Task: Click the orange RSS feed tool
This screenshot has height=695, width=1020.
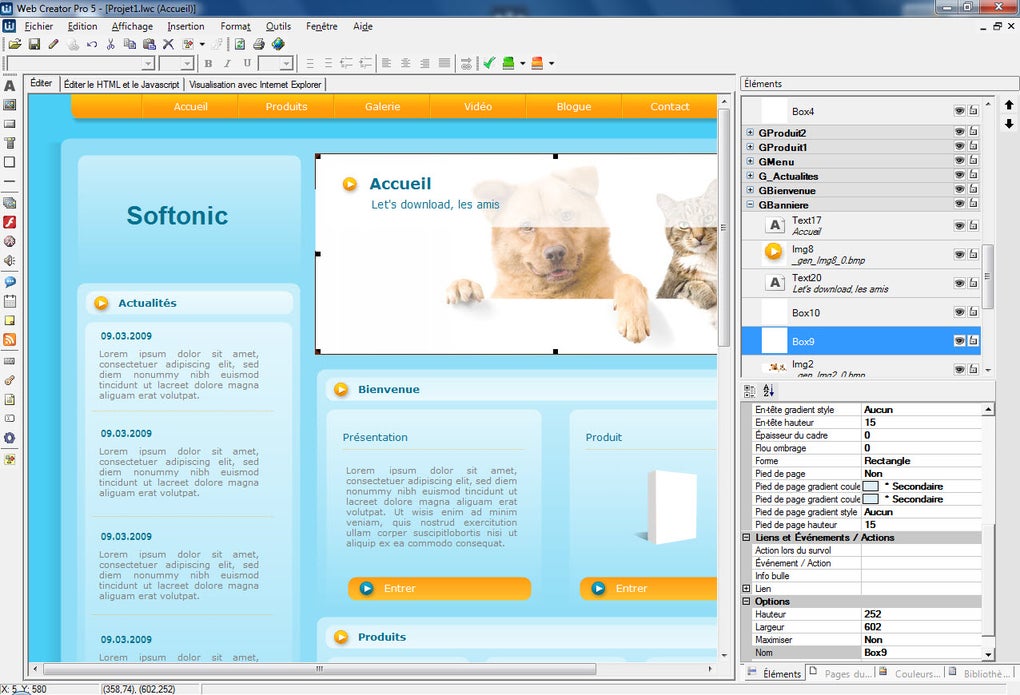Action: [x=10, y=340]
